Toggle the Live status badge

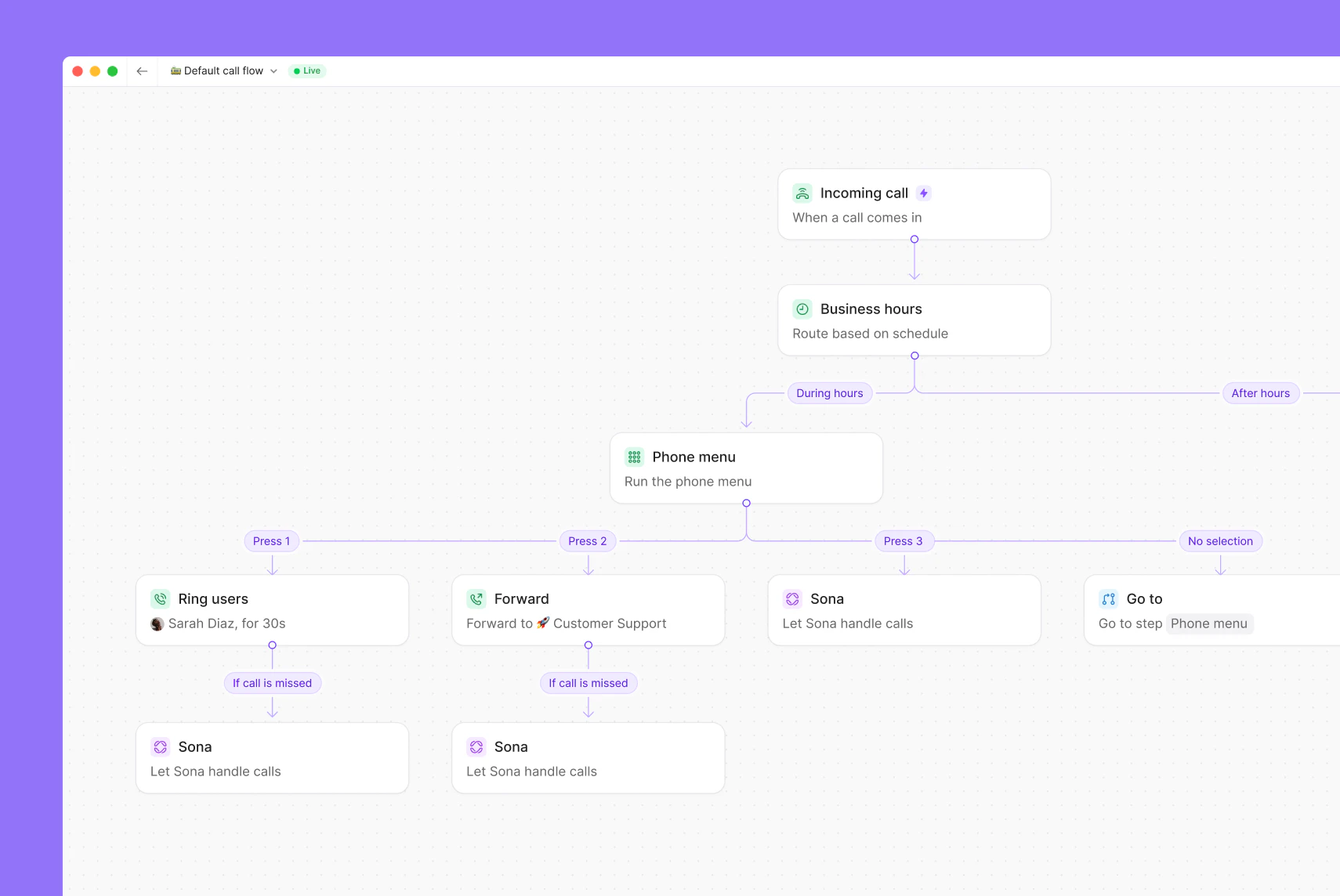(x=307, y=70)
